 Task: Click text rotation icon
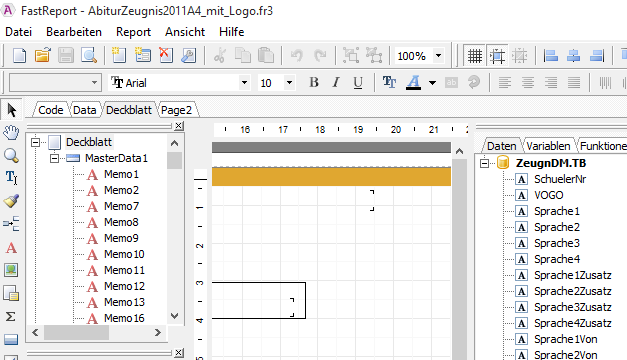(x=474, y=82)
